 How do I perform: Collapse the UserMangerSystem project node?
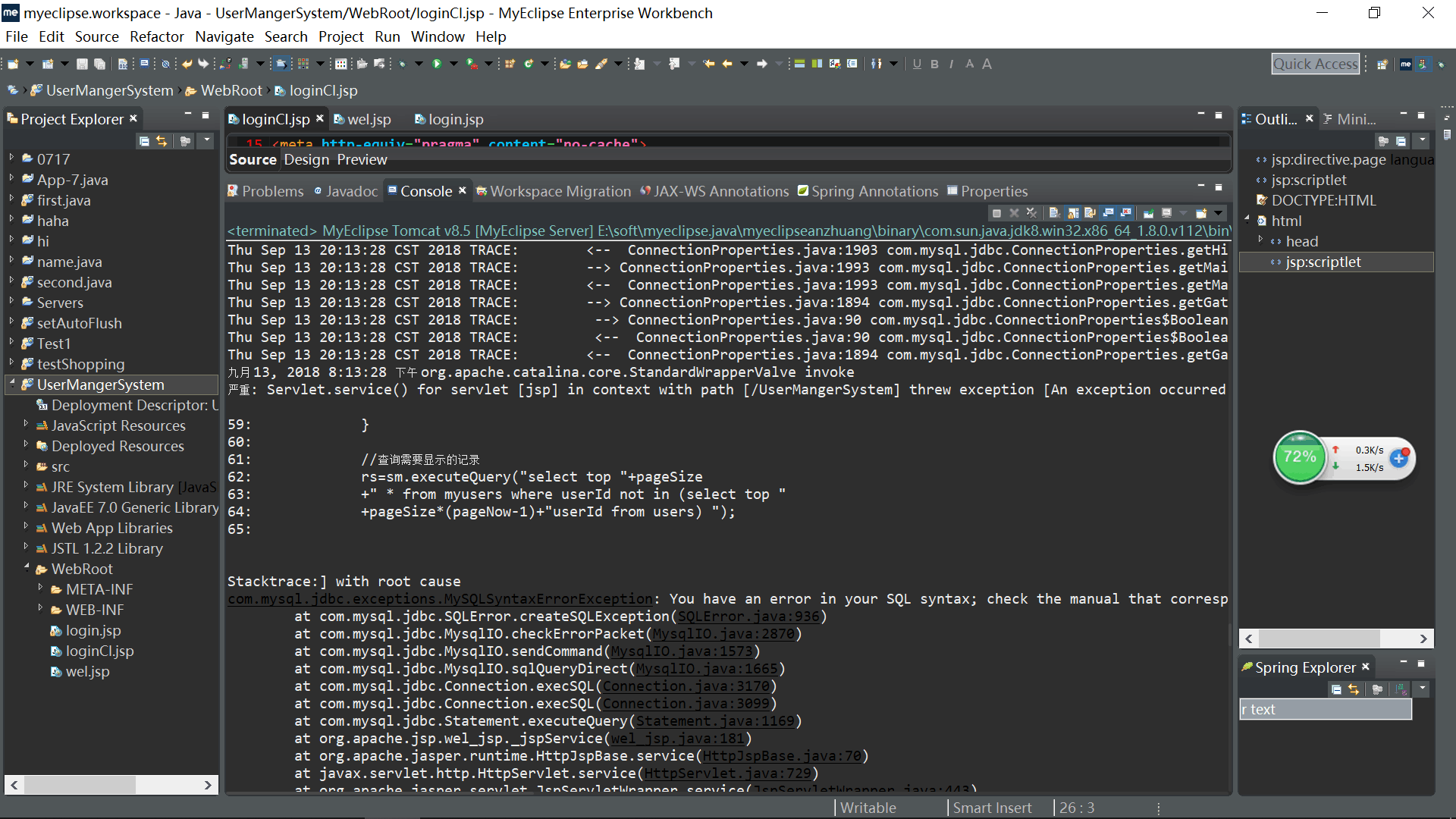(11, 383)
